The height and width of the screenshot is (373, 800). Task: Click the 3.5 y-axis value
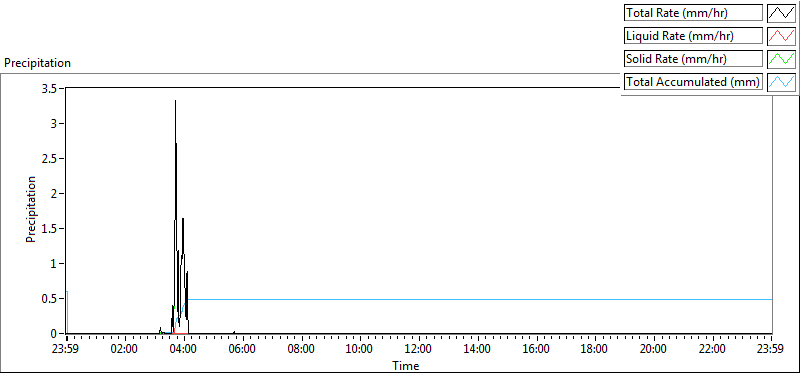point(50,88)
